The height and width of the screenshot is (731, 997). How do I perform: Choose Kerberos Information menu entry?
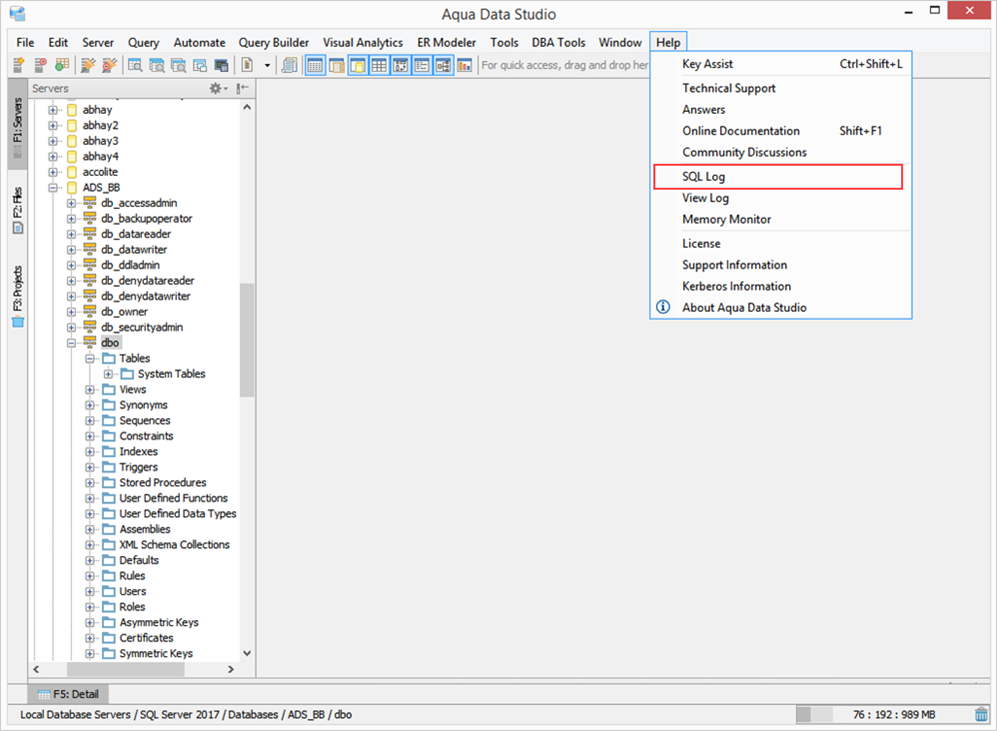point(781,286)
